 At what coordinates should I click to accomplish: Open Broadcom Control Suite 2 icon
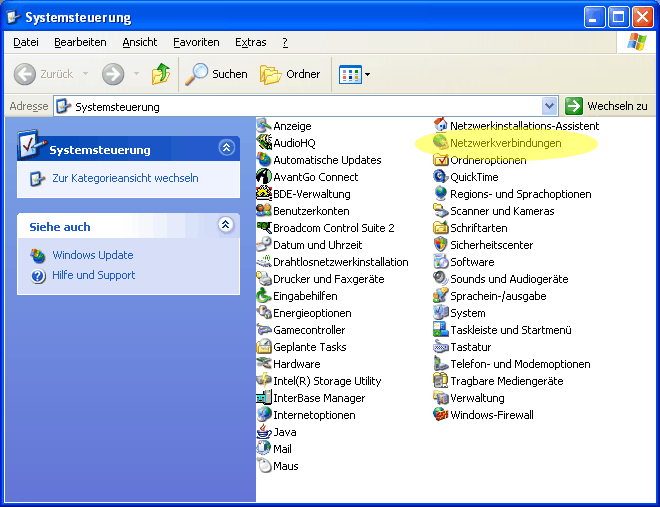[264, 228]
